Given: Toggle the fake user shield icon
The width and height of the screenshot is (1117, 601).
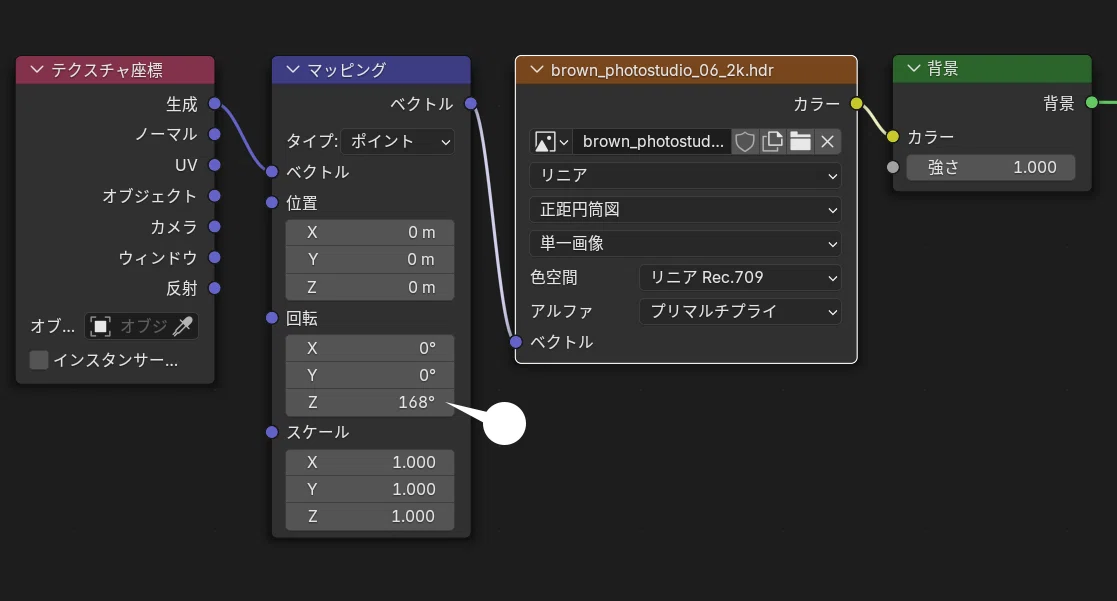Looking at the screenshot, I should point(745,142).
